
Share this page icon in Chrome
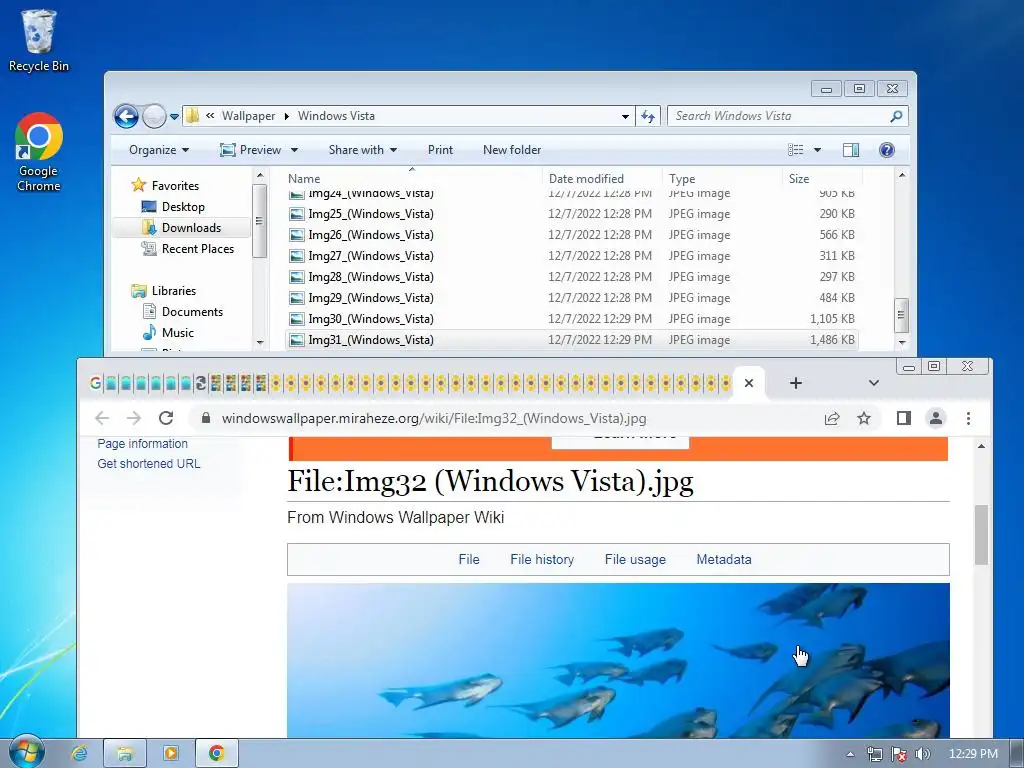pyautogui.click(x=832, y=419)
